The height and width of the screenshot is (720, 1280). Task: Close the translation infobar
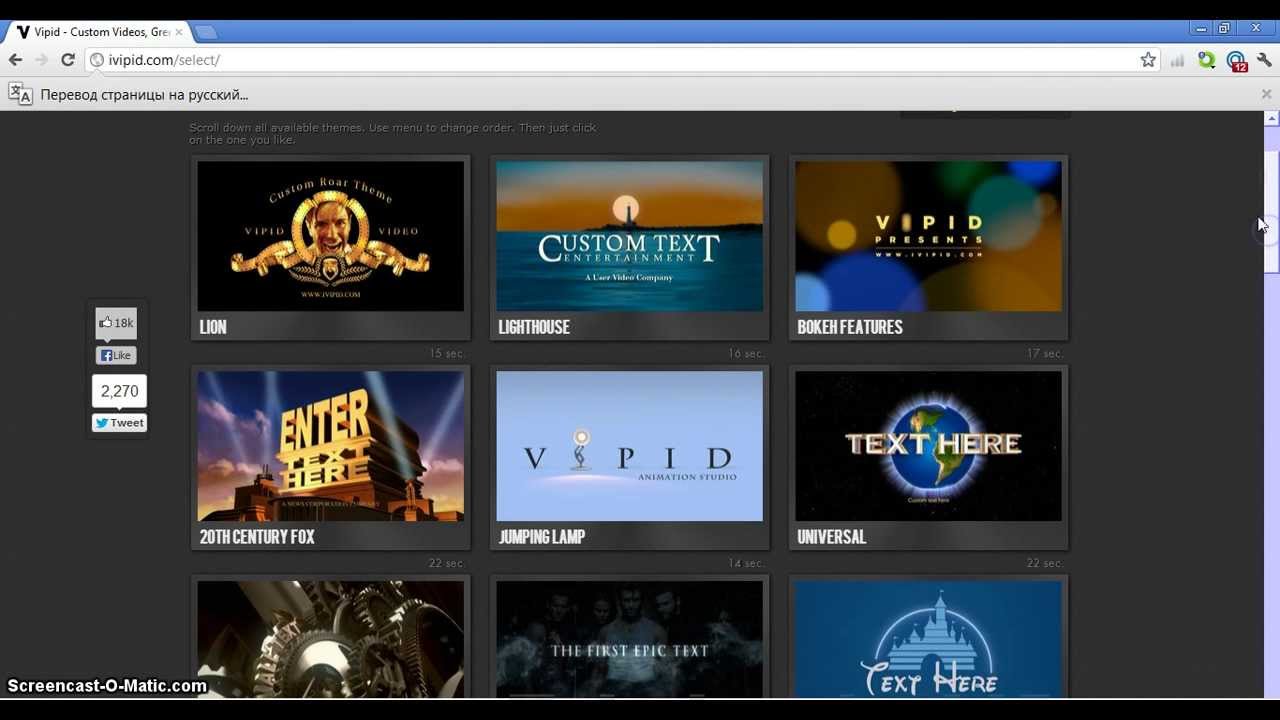point(1266,94)
